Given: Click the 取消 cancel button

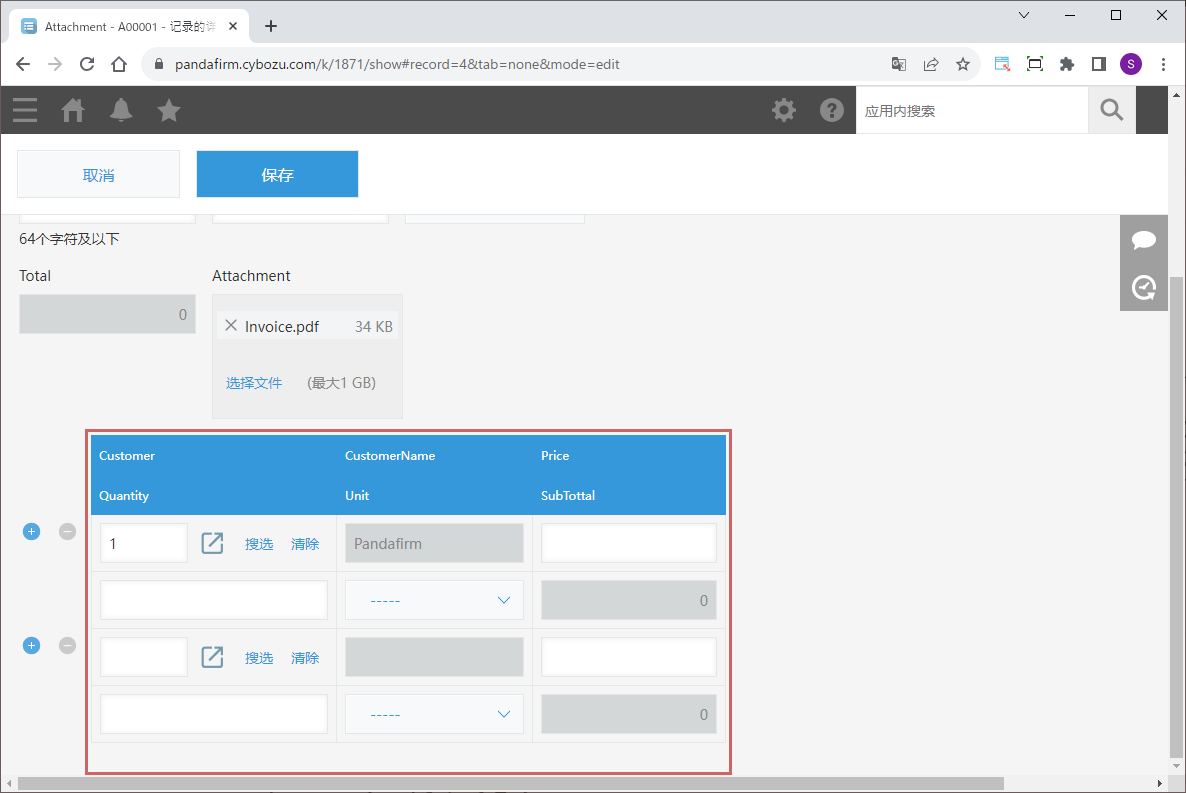Looking at the screenshot, I should point(98,175).
